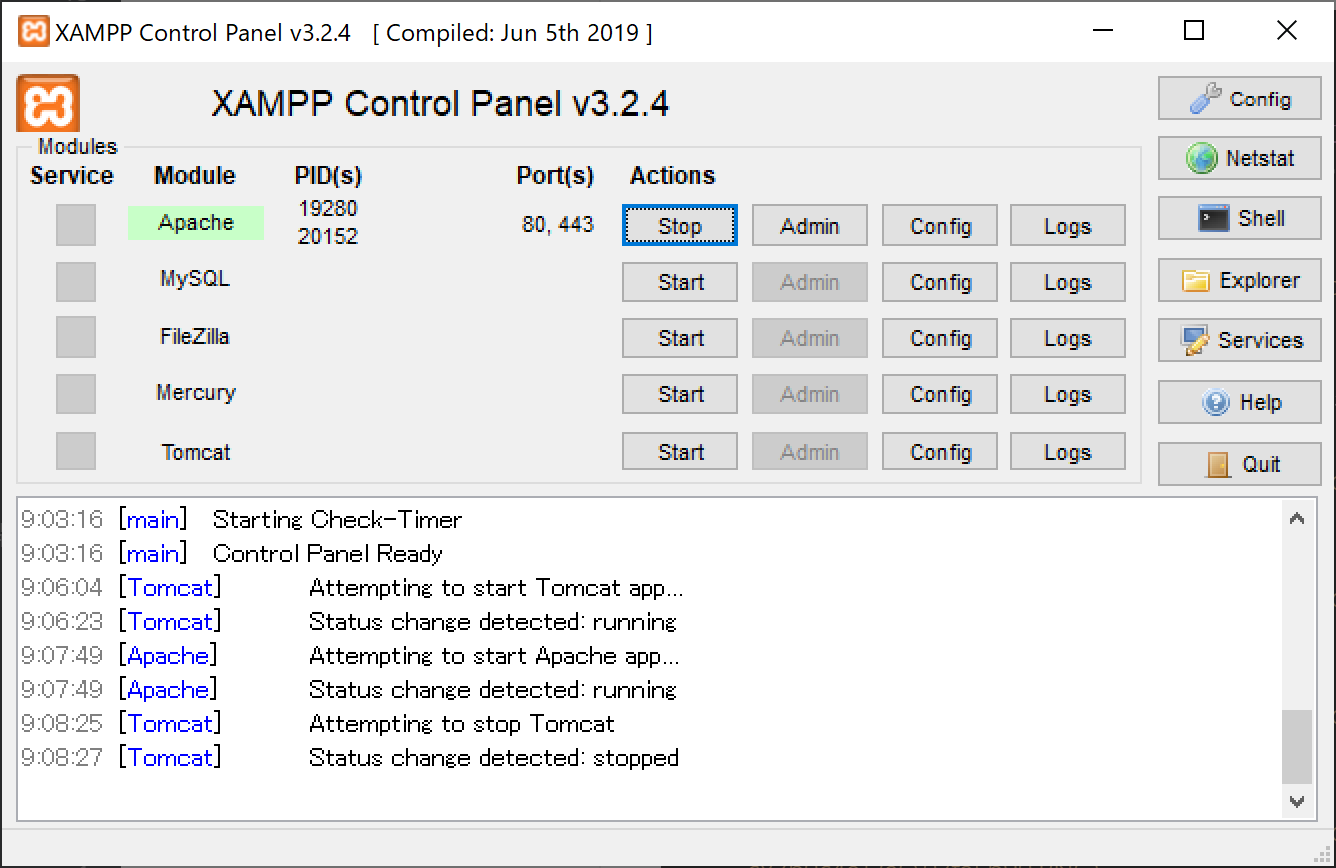The width and height of the screenshot is (1336, 868).
Task: Click Apache ports 80, 443
Action: pyautogui.click(x=558, y=224)
